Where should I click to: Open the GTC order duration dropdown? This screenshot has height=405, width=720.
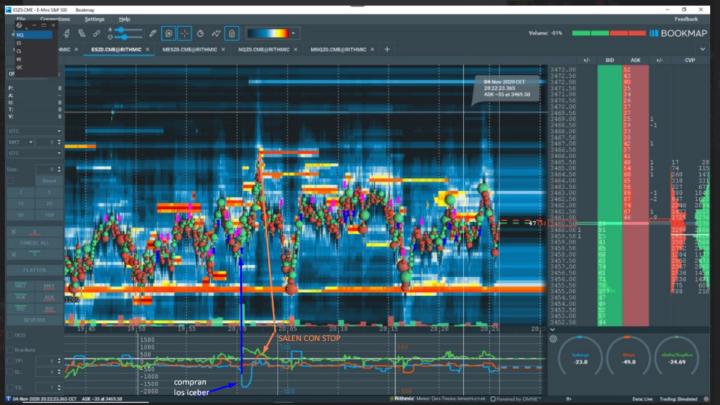[32, 131]
